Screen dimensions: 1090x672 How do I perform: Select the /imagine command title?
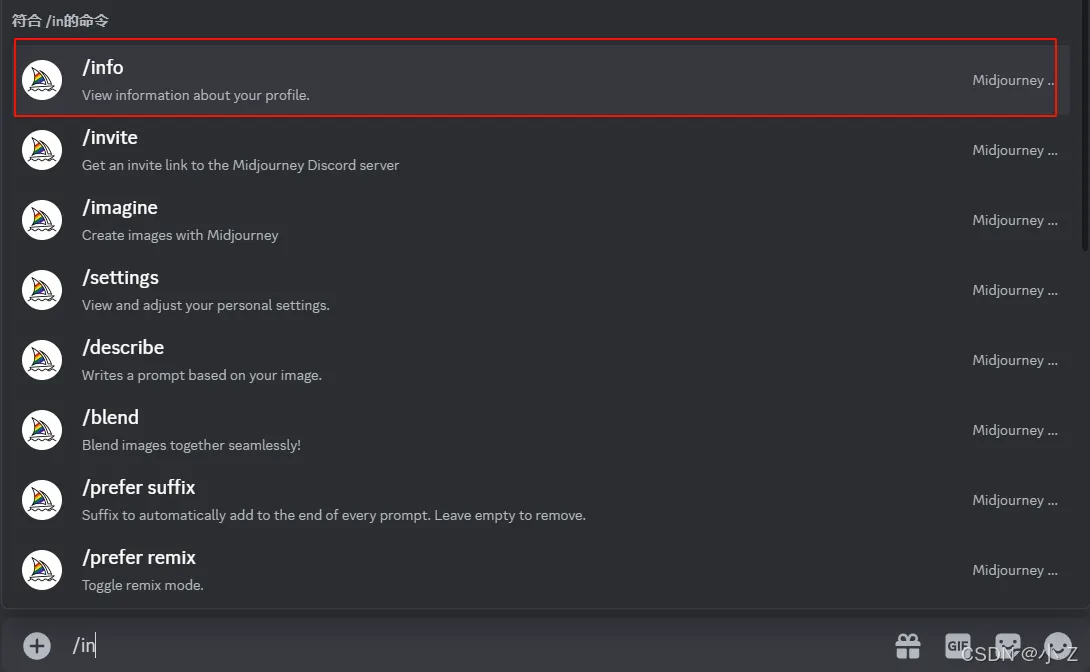coord(120,207)
